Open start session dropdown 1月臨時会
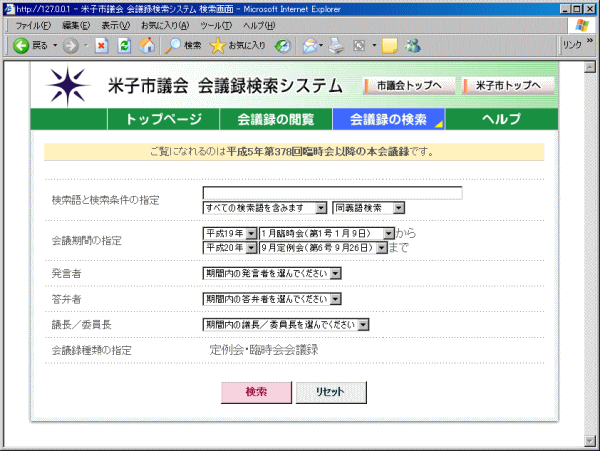This screenshot has height=451, width=600. 327,233
